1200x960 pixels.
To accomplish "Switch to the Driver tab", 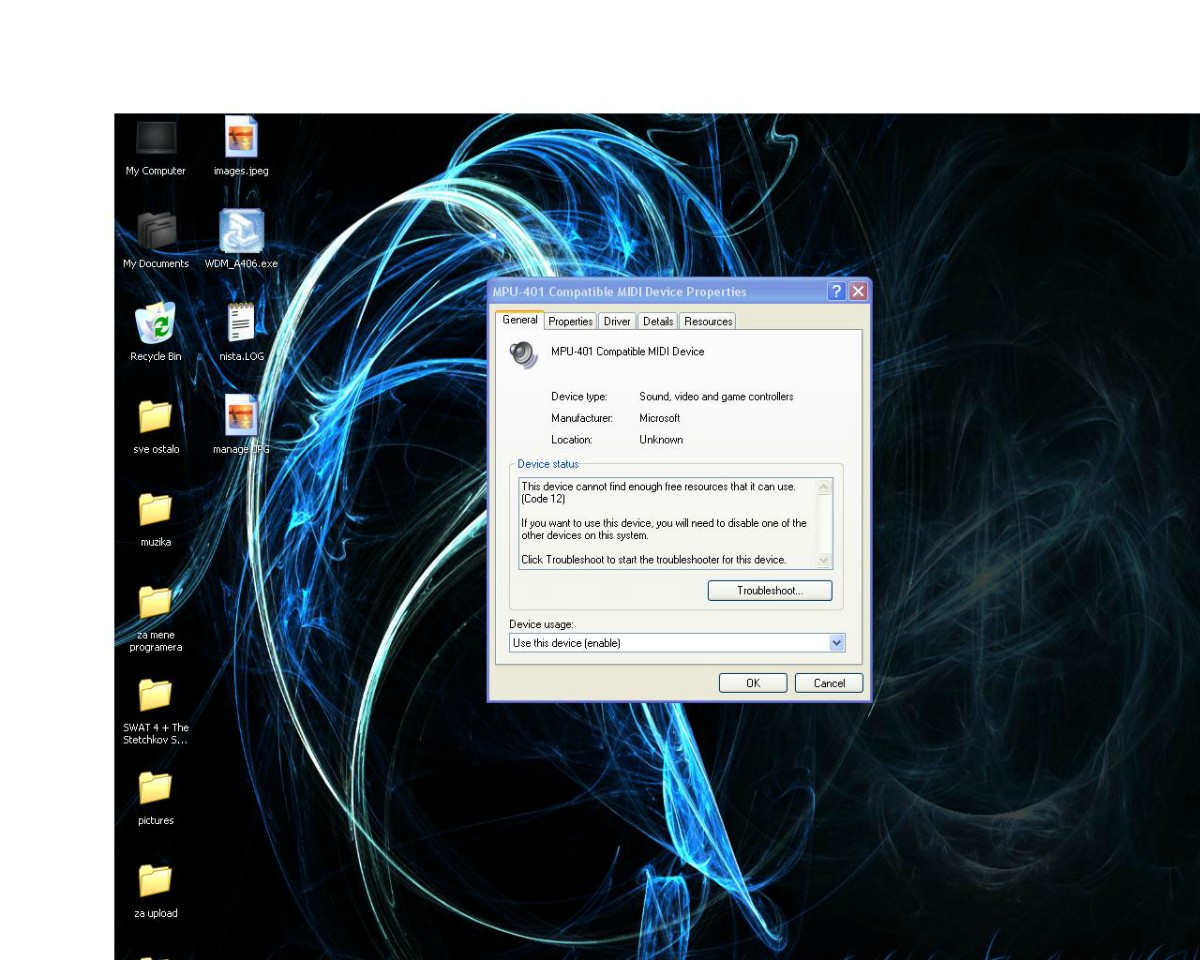I will pyautogui.click(x=617, y=321).
